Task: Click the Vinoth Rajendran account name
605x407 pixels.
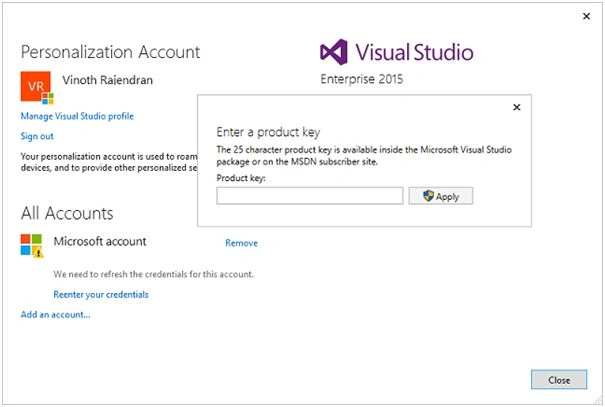Action: pyautogui.click(x=108, y=80)
